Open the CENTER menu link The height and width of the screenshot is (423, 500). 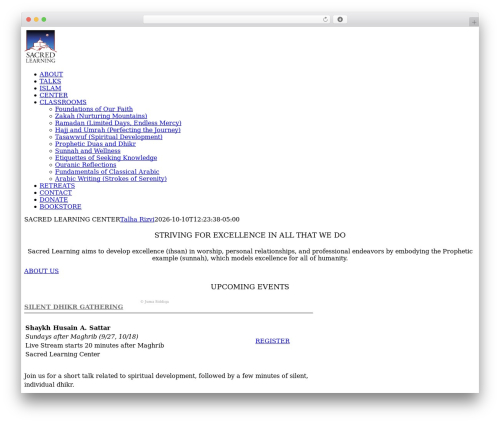(x=54, y=95)
